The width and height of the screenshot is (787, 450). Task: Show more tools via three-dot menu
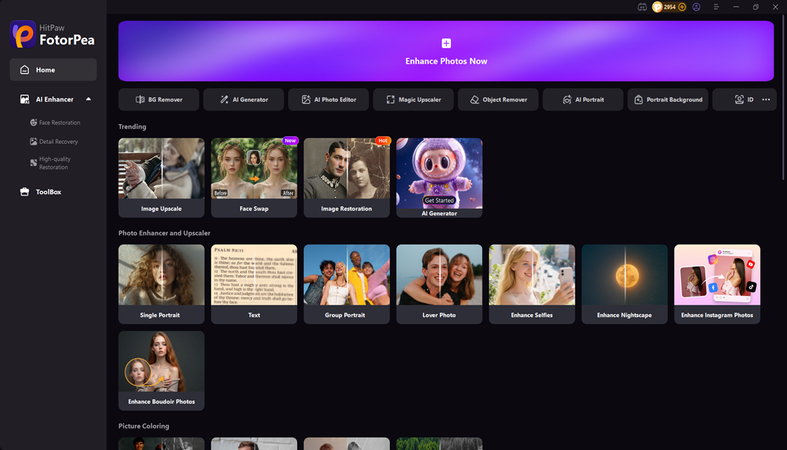pyautogui.click(x=766, y=99)
